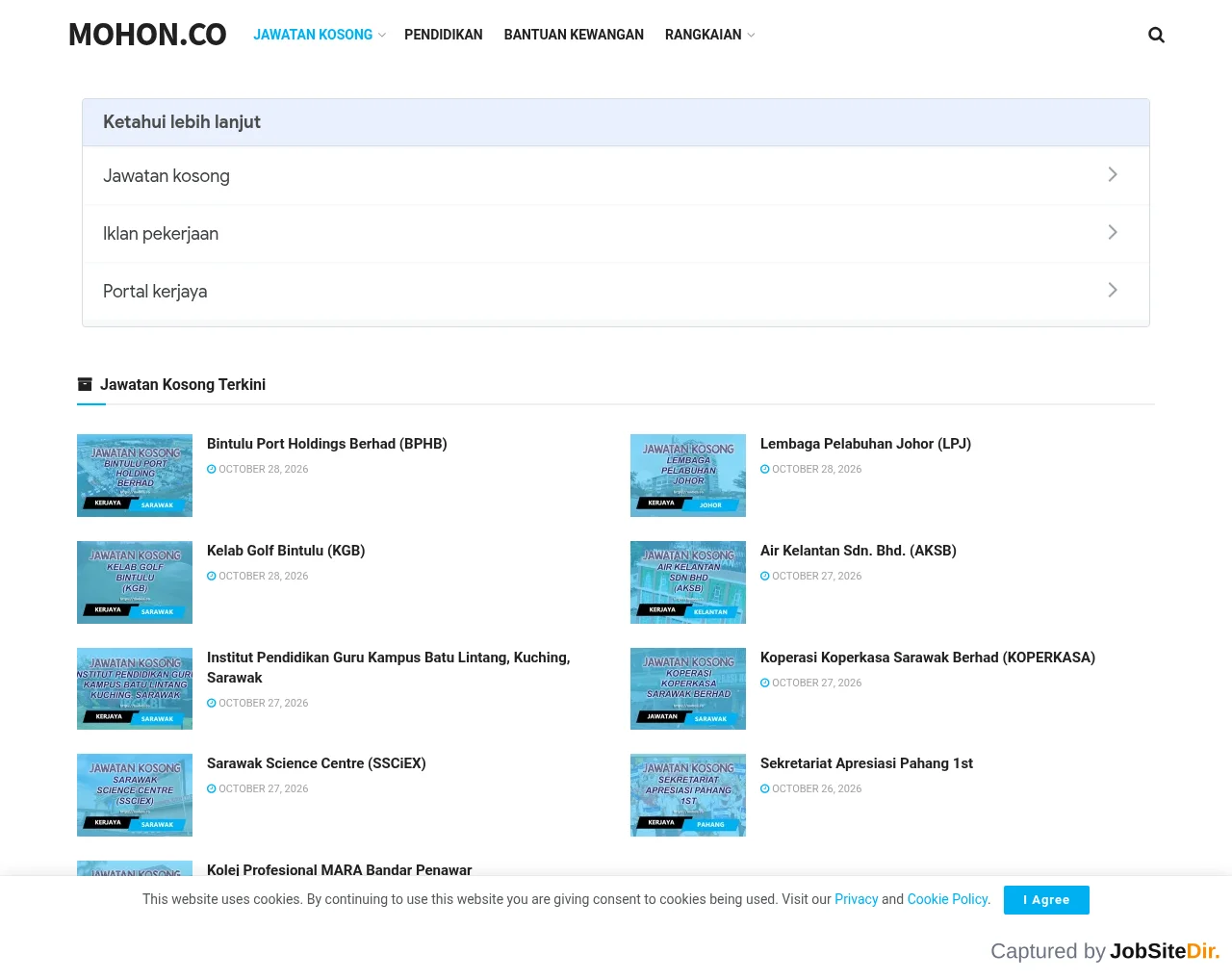1232x980 pixels.
Task: Open the Privacy link in cookie notice
Action: pyautogui.click(x=857, y=899)
